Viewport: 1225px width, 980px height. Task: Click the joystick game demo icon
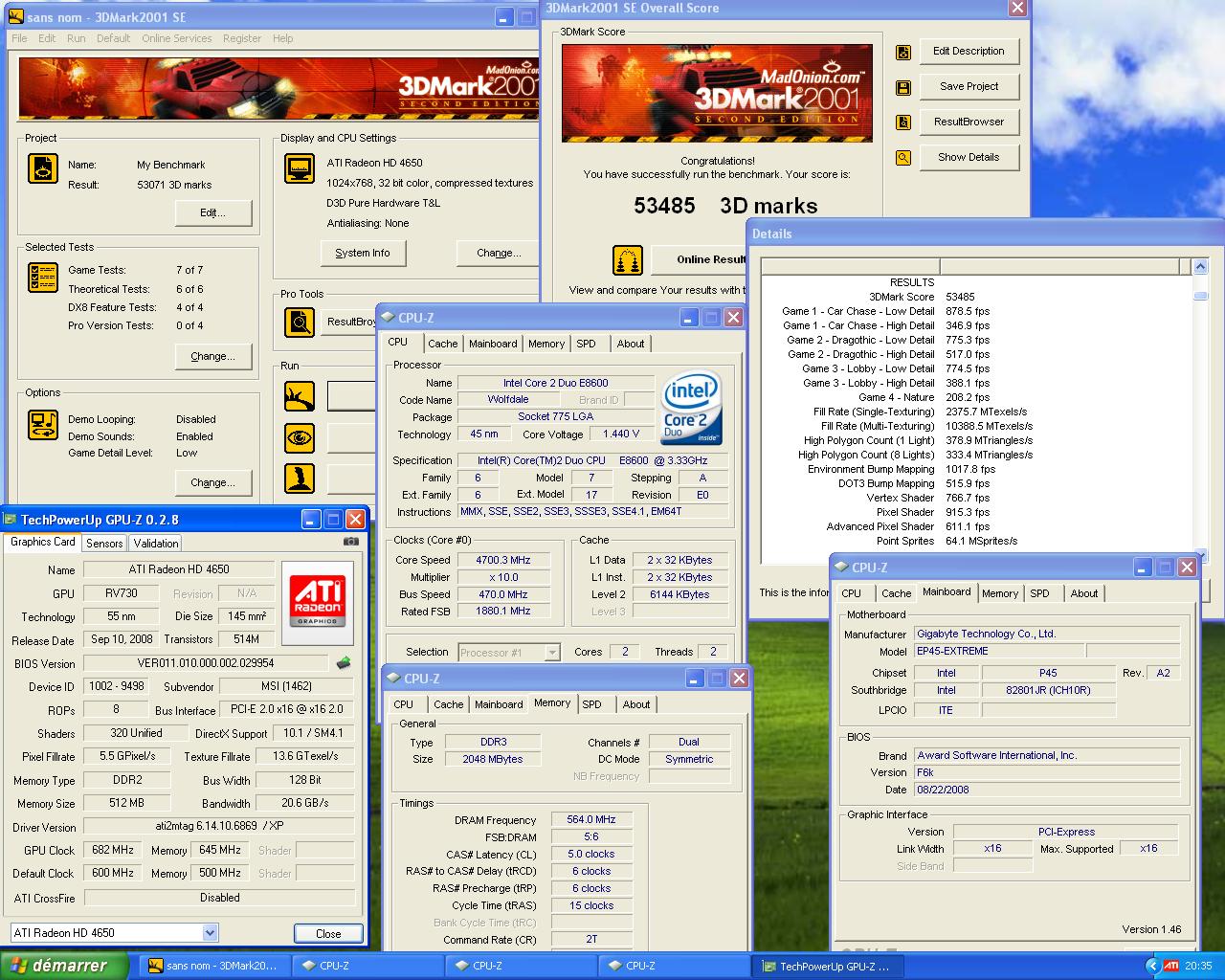(300, 479)
